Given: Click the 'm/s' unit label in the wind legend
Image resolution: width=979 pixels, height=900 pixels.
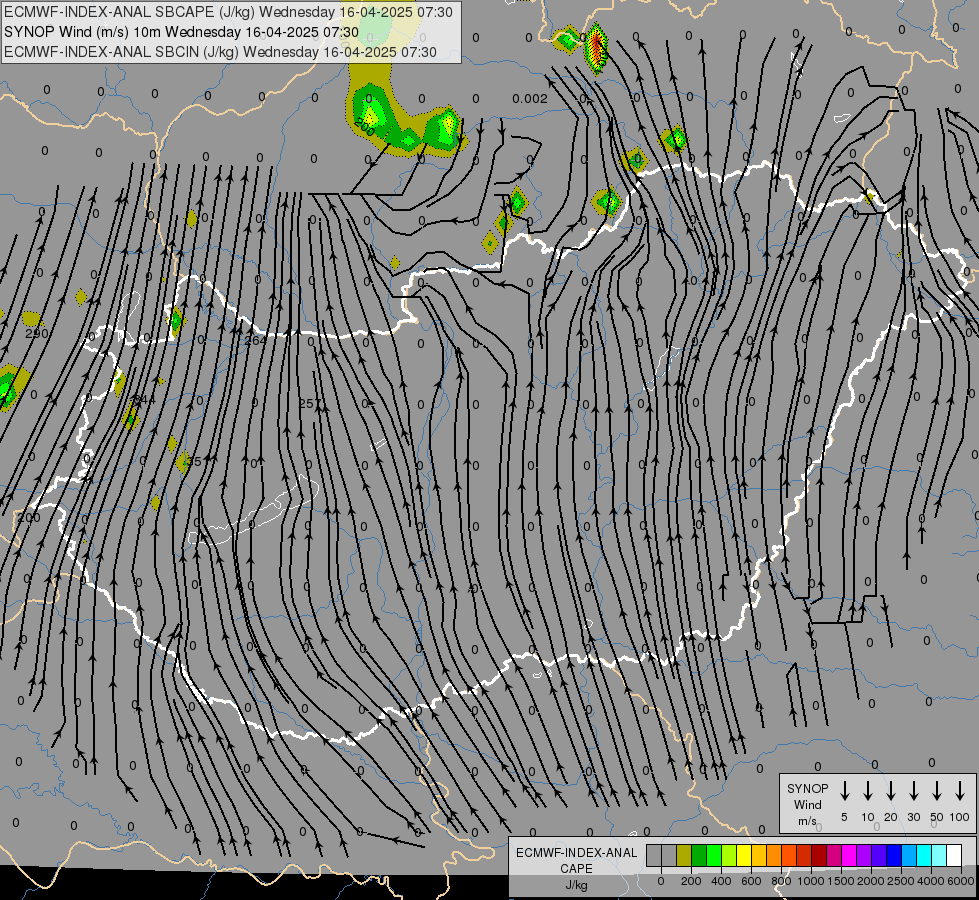Looking at the screenshot, I should point(807,821).
